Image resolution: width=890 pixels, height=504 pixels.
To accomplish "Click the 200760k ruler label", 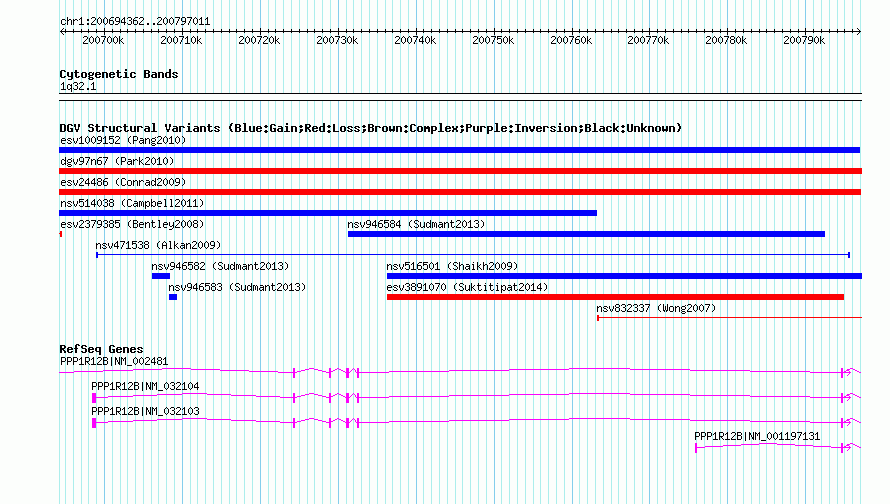I will point(571,40).
